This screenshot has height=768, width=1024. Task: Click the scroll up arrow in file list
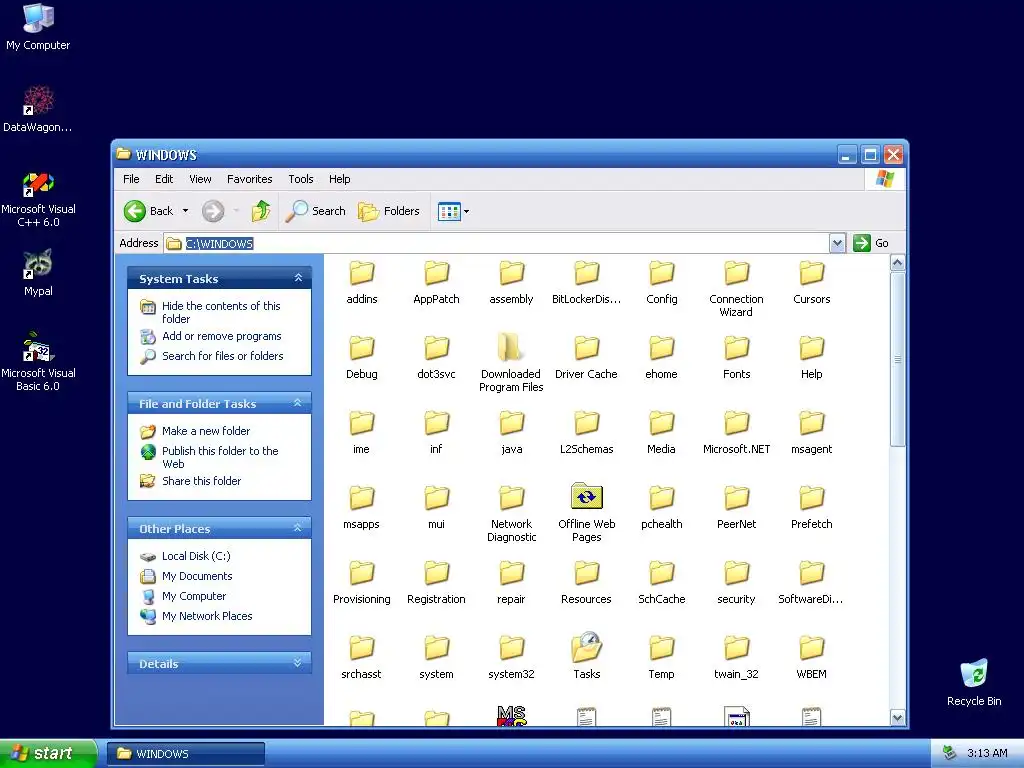click(897, 263)
